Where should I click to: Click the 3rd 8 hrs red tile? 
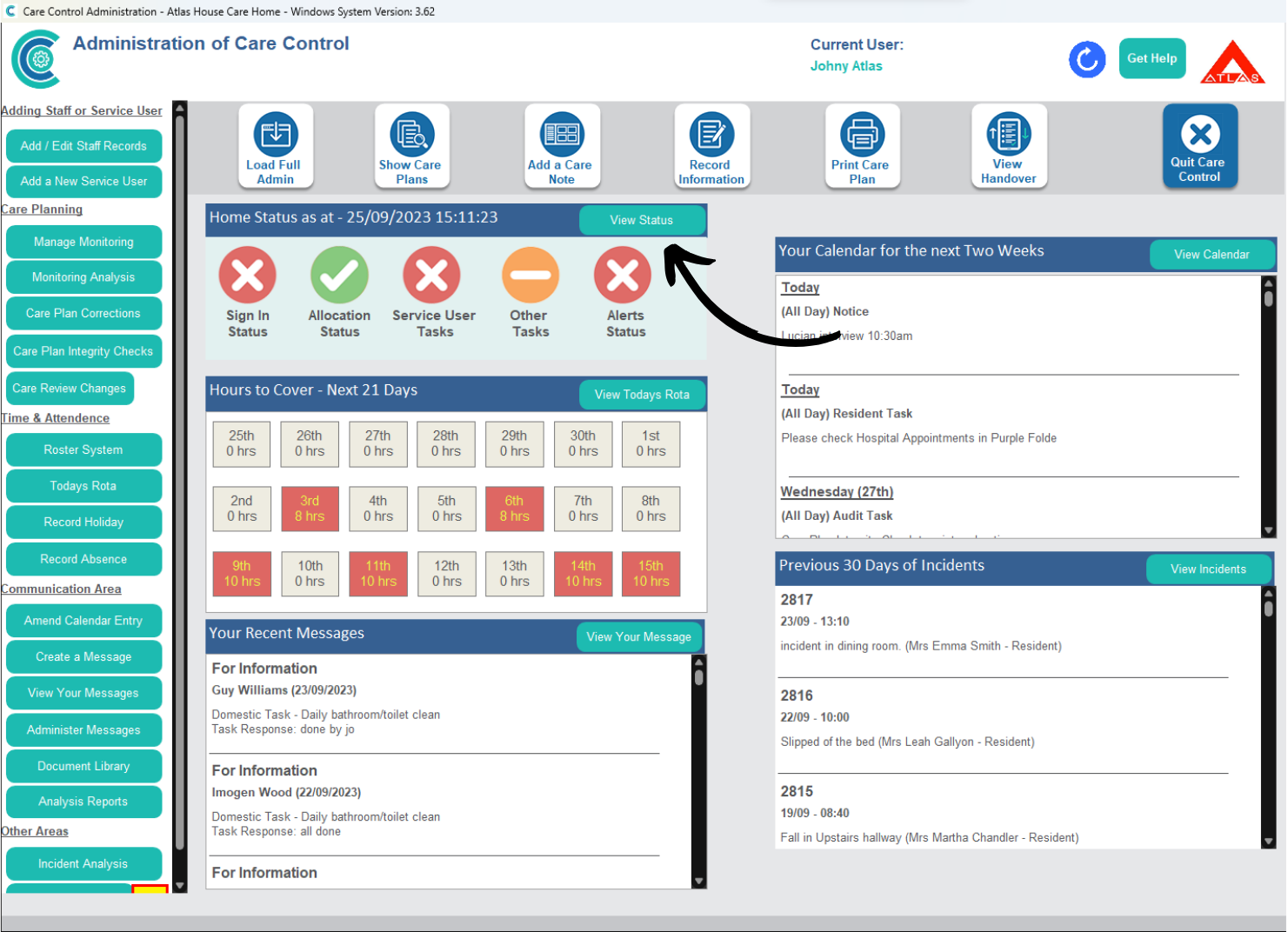tap(310, 509)
